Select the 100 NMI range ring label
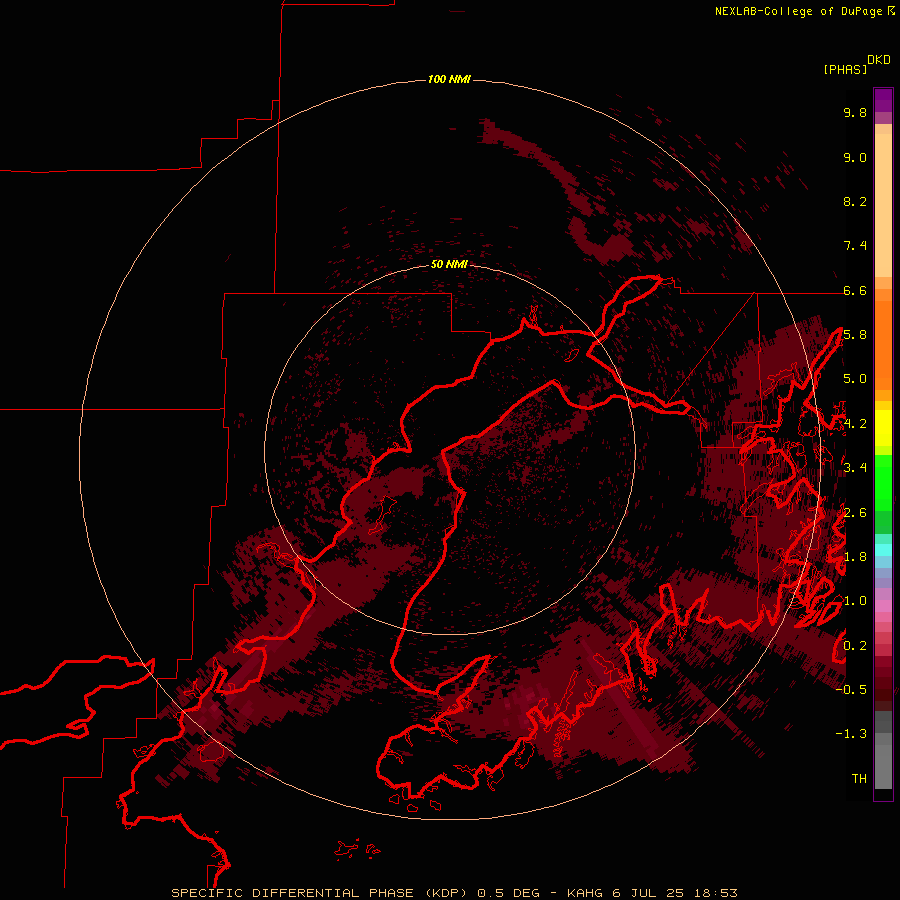The width and height of the screenshot is (900, 900). (x=449, y=79)
